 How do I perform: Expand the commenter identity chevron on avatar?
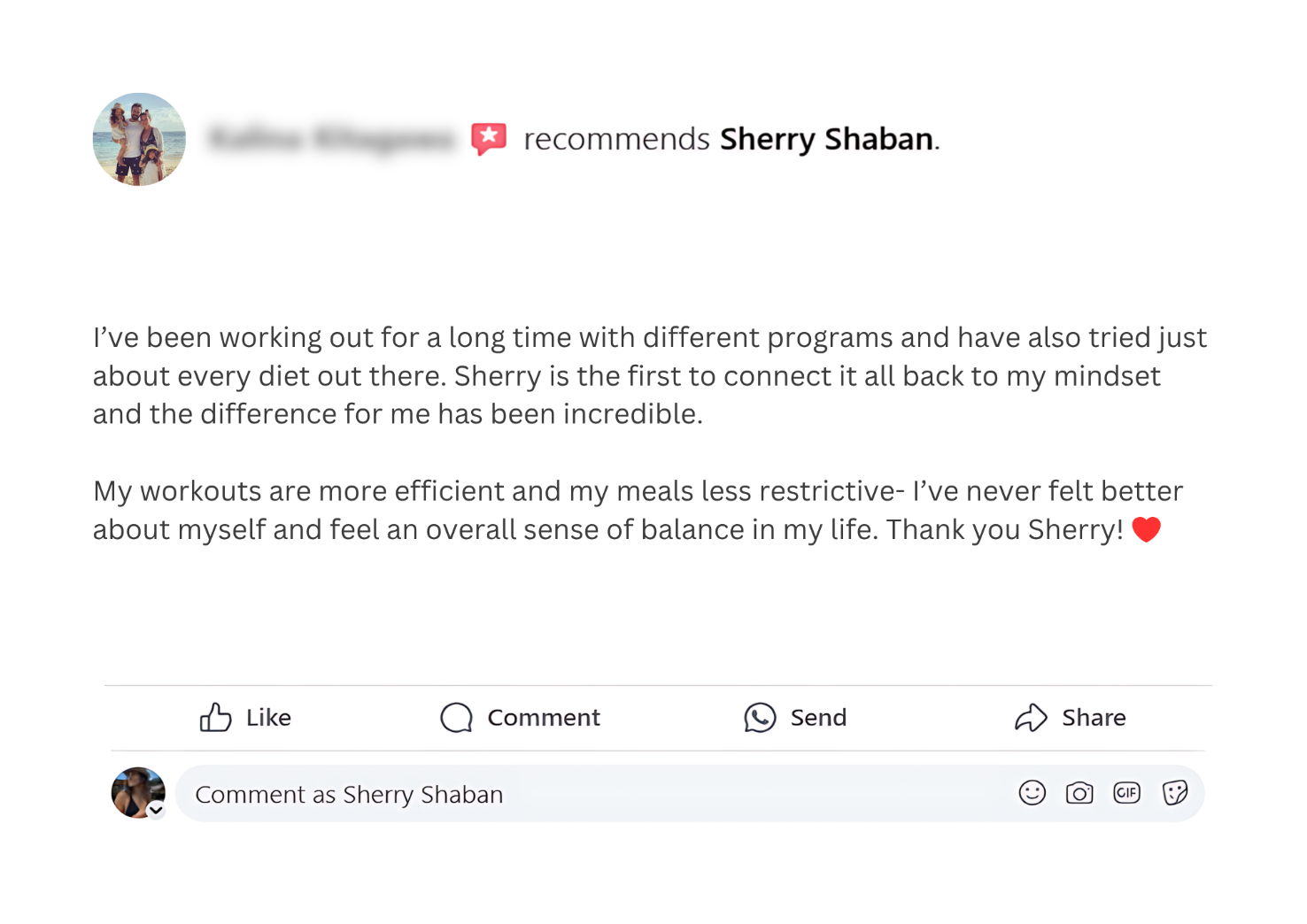point(156,810)
